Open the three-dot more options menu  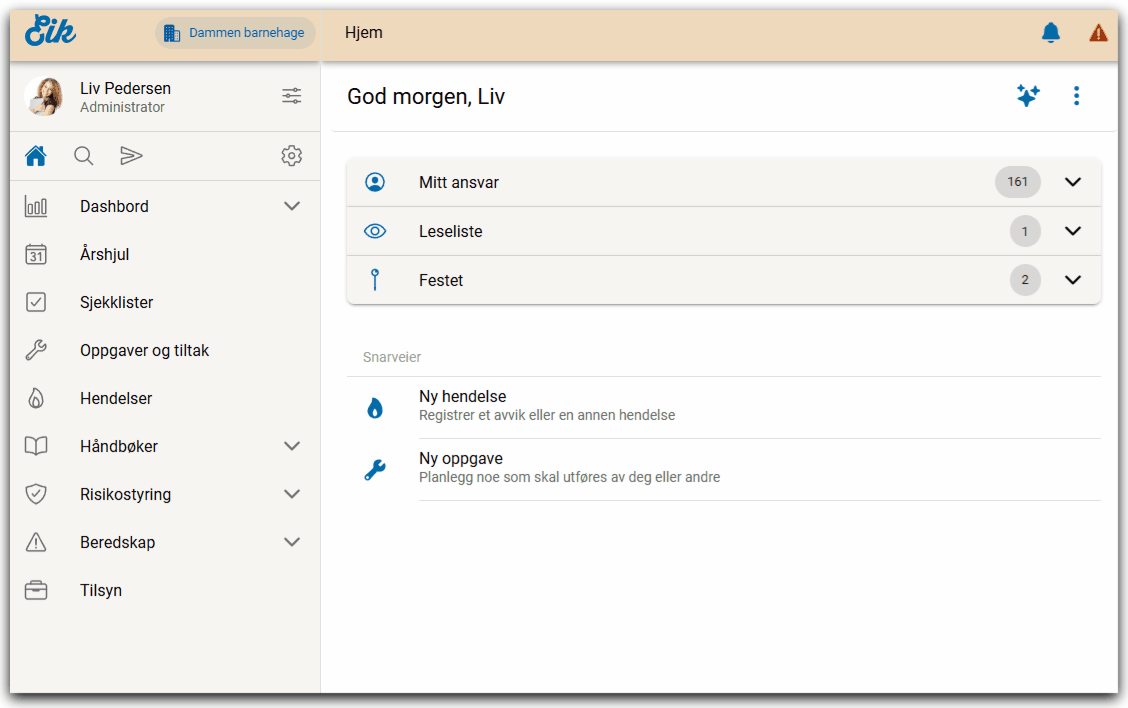click(1076, 96)
